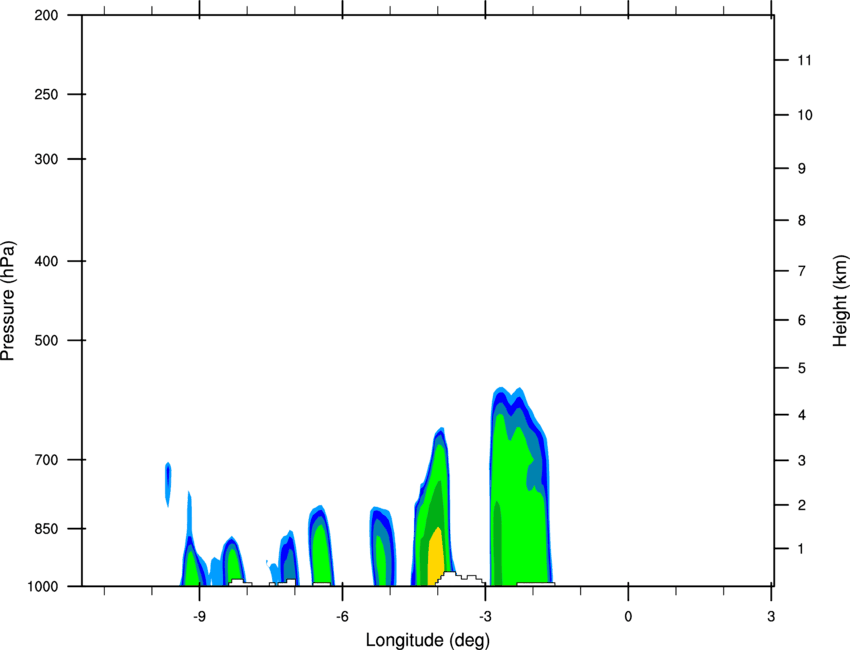Click pressure tick label 200
850x650 pixels.
pos(46,15)
